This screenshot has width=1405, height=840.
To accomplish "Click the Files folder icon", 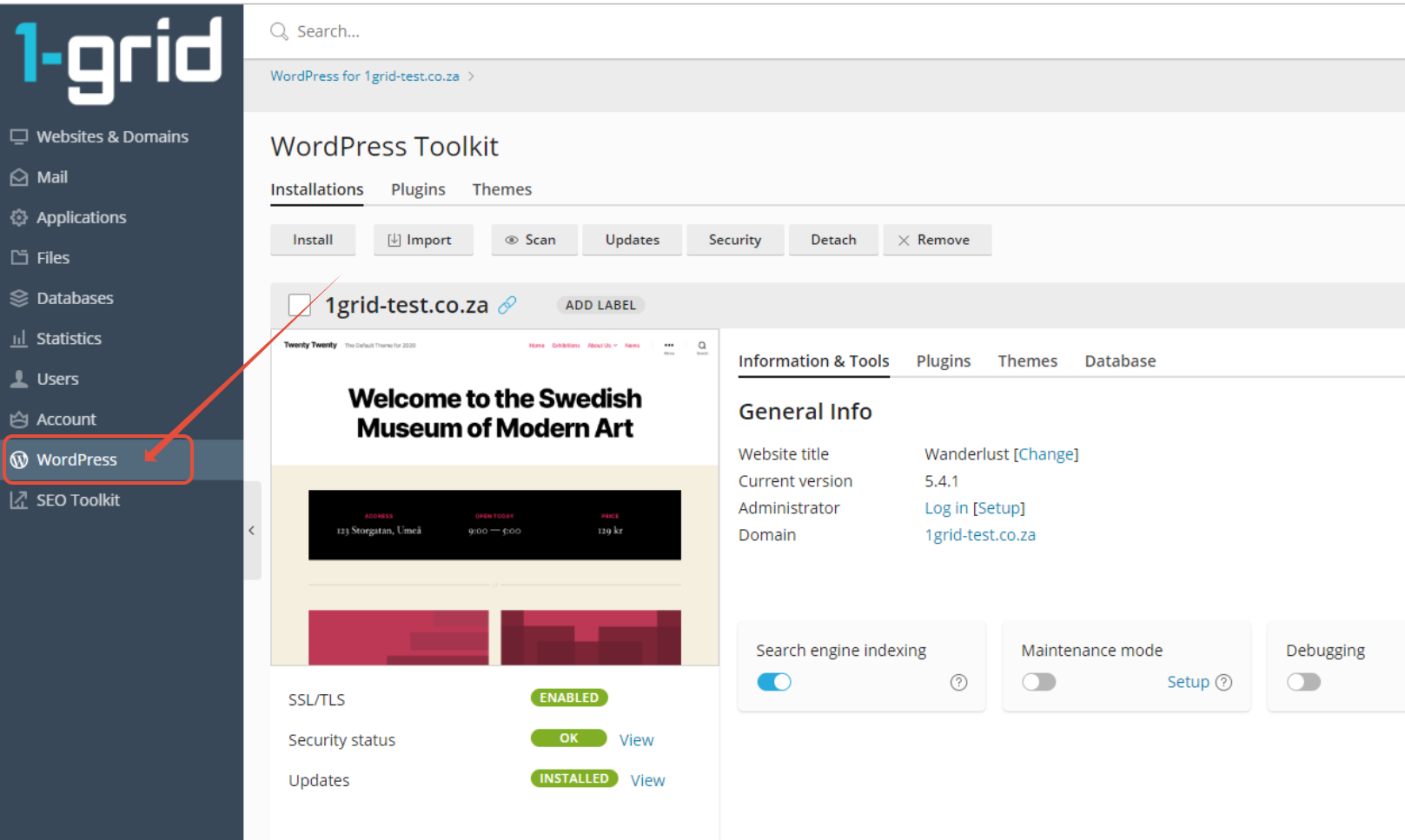I will tap(19, 257).
